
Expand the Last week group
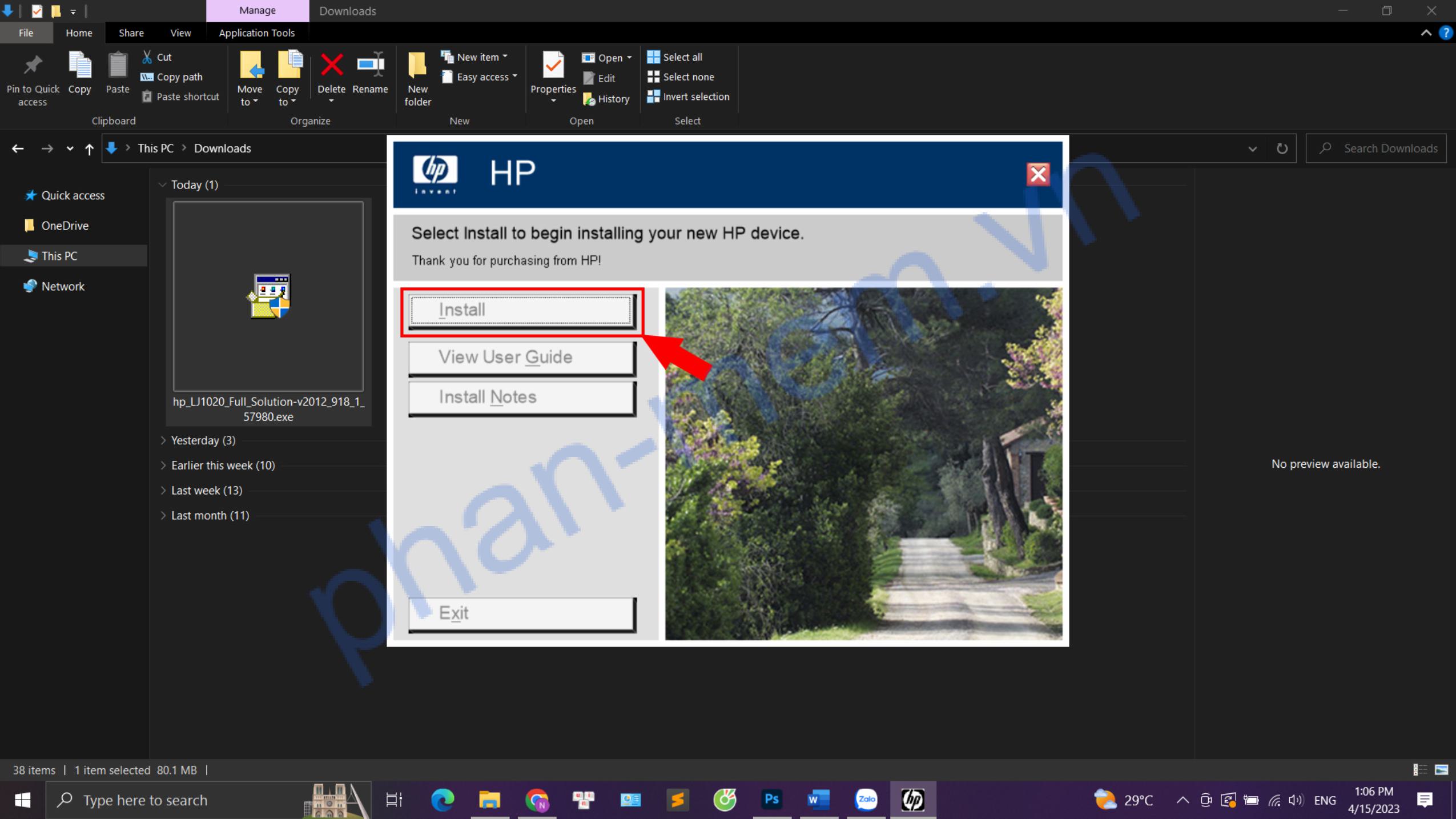point(163,490)
